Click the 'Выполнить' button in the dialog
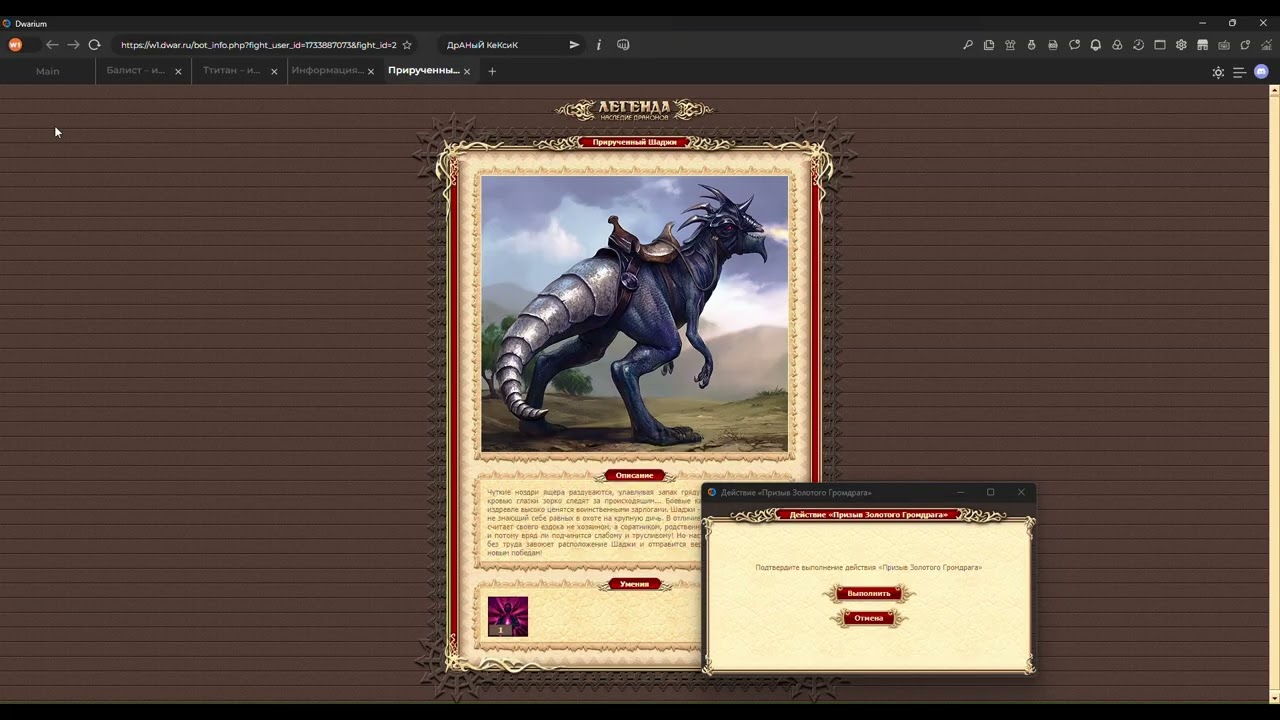Viewport: 1280px width, 720px height. pyautogui.click(x=868, y=593)
